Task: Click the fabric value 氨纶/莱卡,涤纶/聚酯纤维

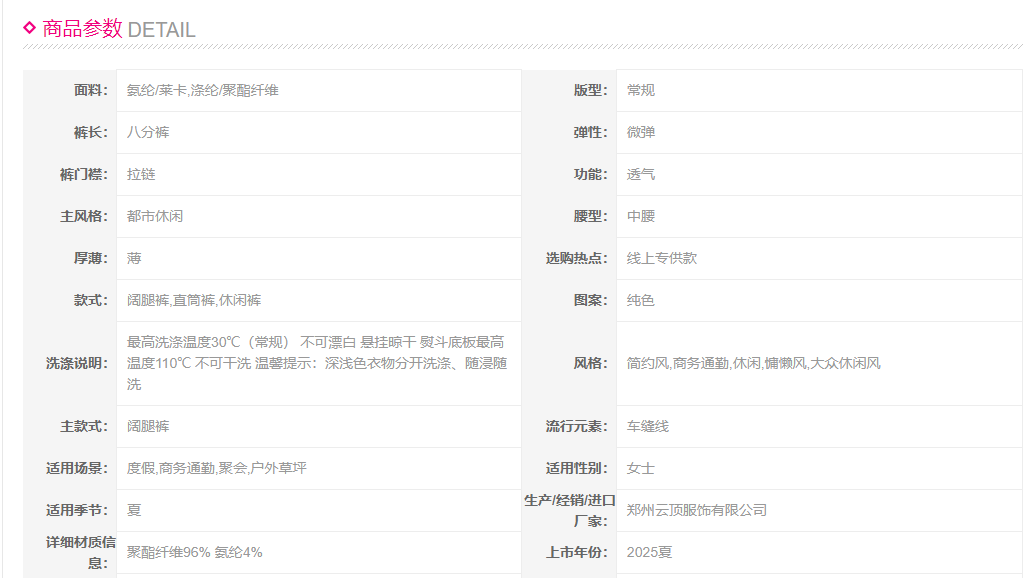Action: click(202, 90)
